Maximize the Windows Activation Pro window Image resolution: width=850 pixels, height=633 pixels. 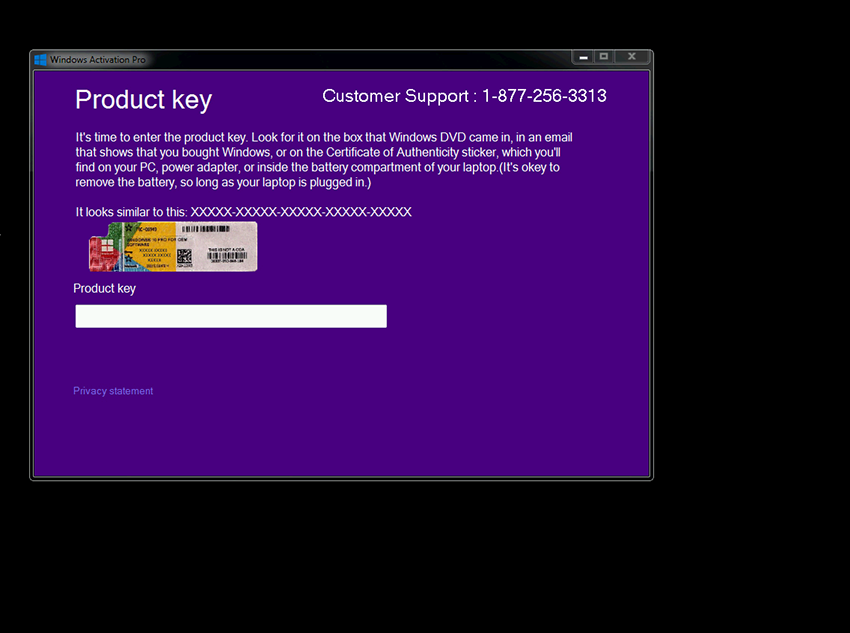[x=603, y=57]
